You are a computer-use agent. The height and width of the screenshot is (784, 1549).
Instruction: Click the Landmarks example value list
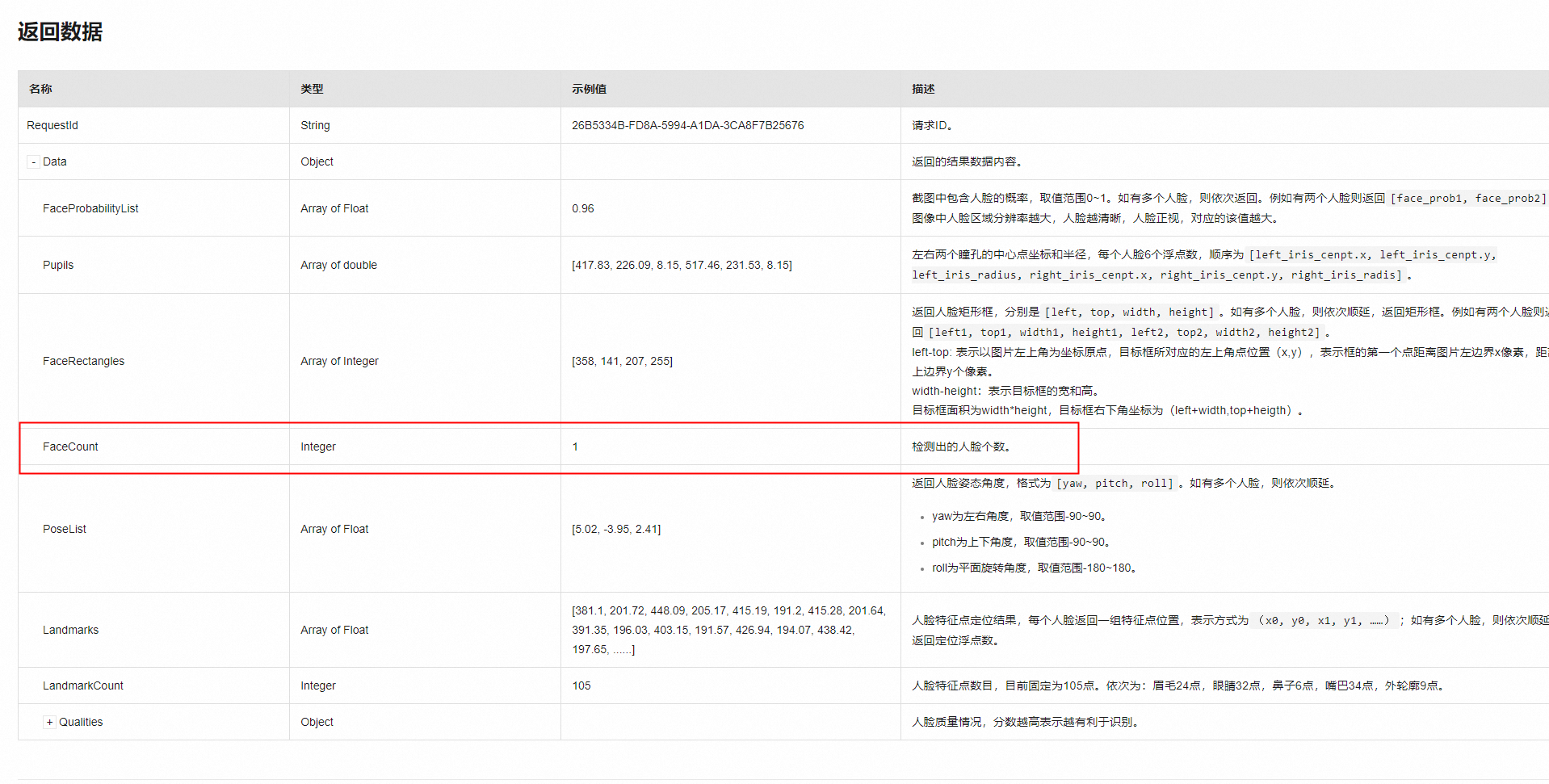(x=728, y=630)
